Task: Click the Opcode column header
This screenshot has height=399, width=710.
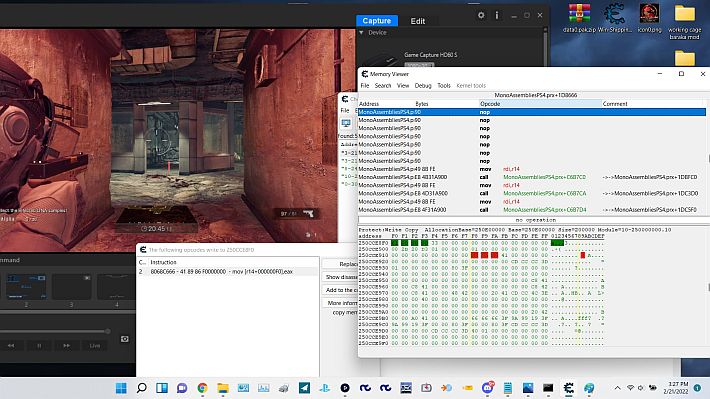Action: point(540,104)
